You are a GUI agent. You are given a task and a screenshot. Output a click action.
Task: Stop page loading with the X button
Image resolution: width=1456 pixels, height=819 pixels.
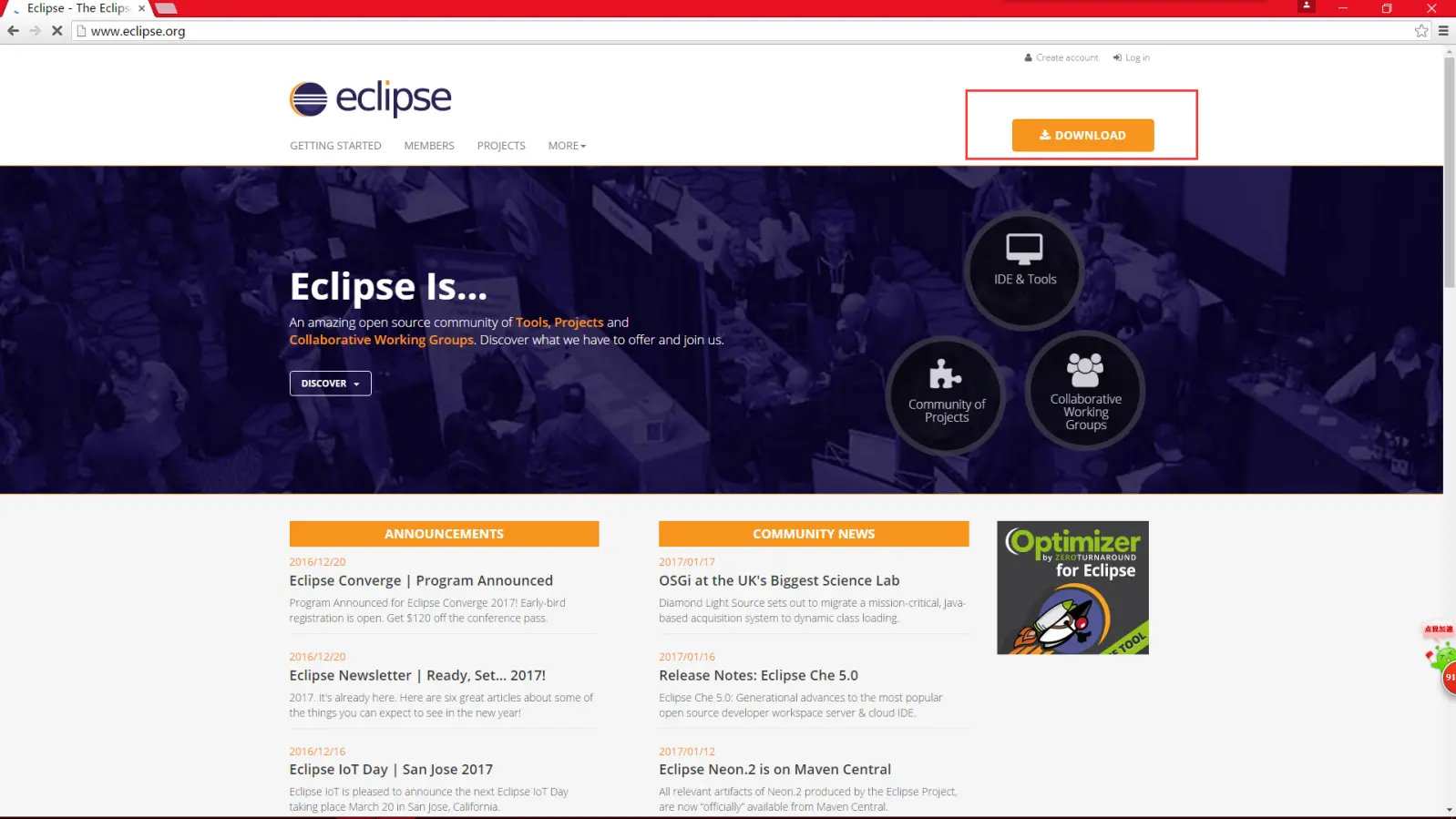point(56,31)
